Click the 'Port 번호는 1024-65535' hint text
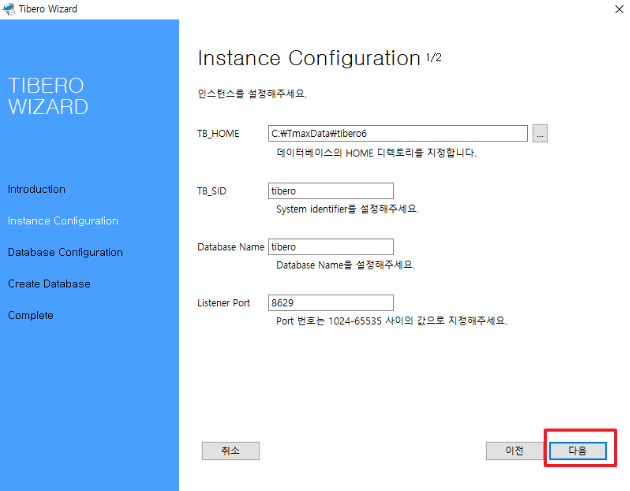The image size is (630, 491). pos(392,321)
